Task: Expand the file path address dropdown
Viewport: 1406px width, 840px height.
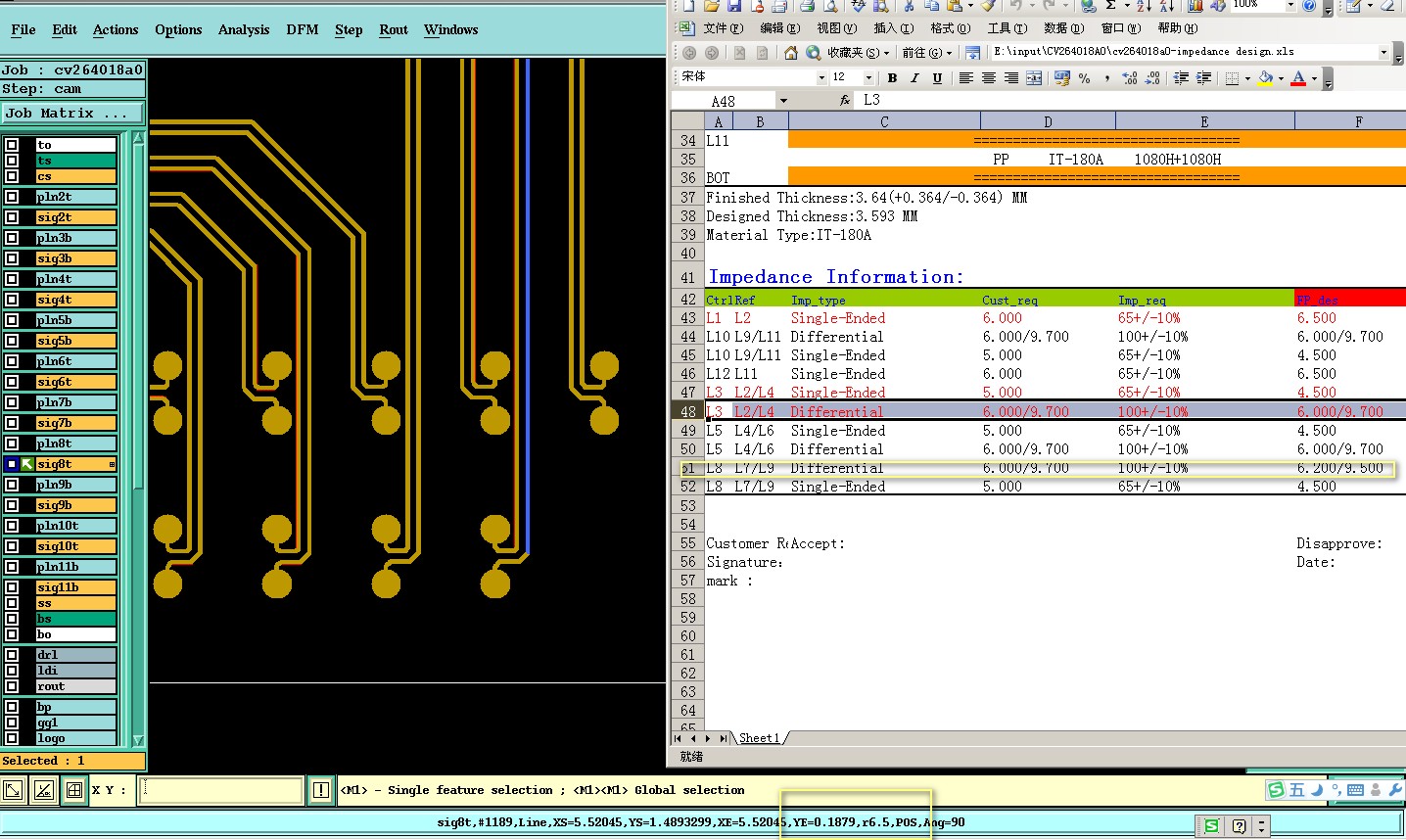Action: pos(1383,52)
